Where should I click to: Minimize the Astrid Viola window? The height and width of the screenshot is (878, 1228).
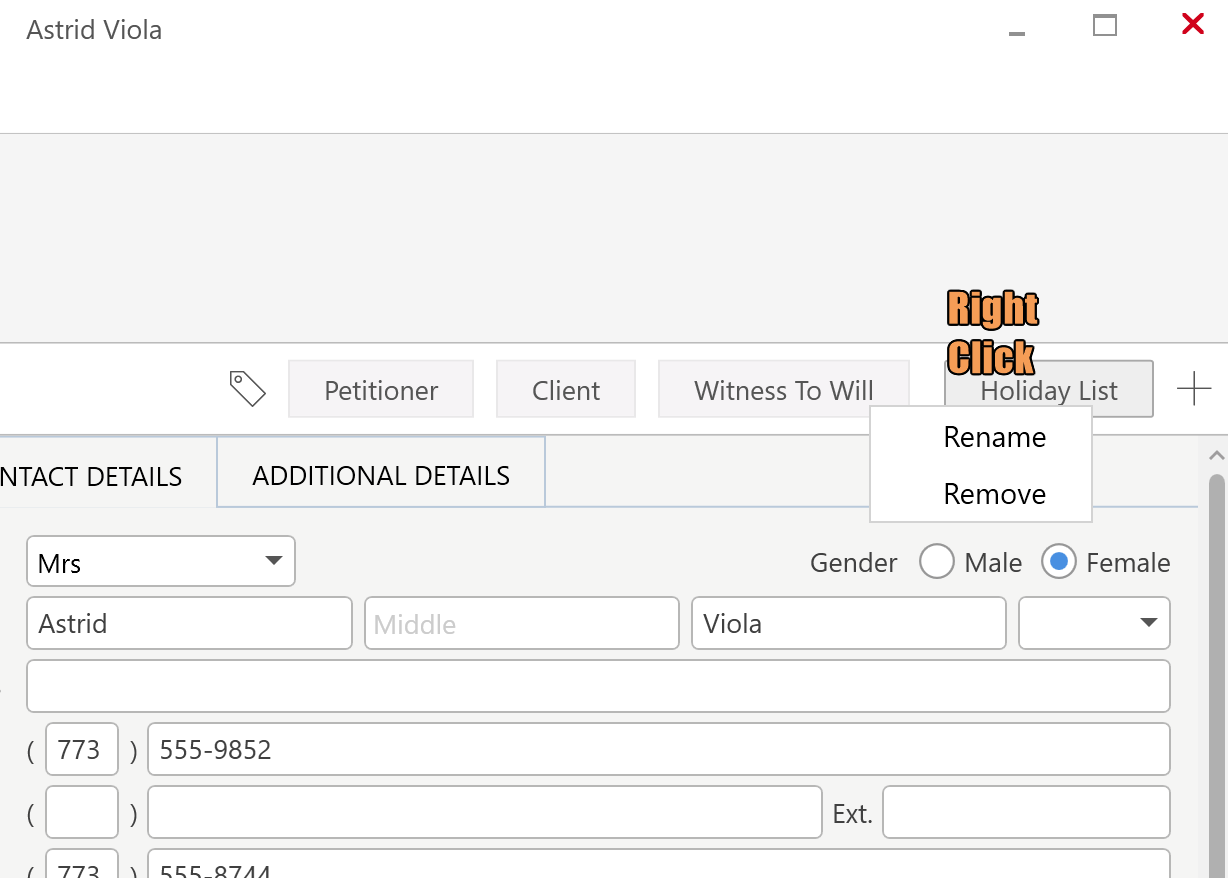coord(1017,33)
